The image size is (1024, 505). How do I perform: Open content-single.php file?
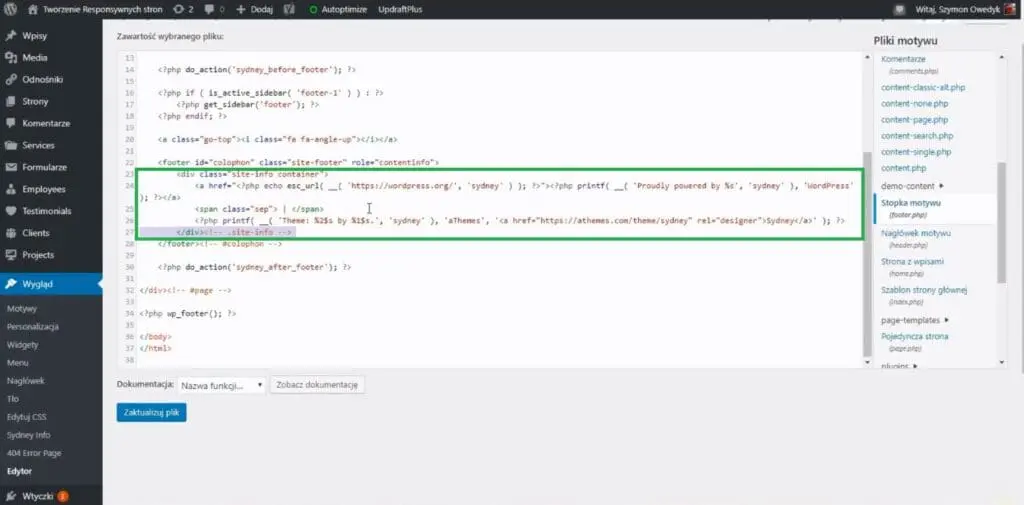(916, 152)
